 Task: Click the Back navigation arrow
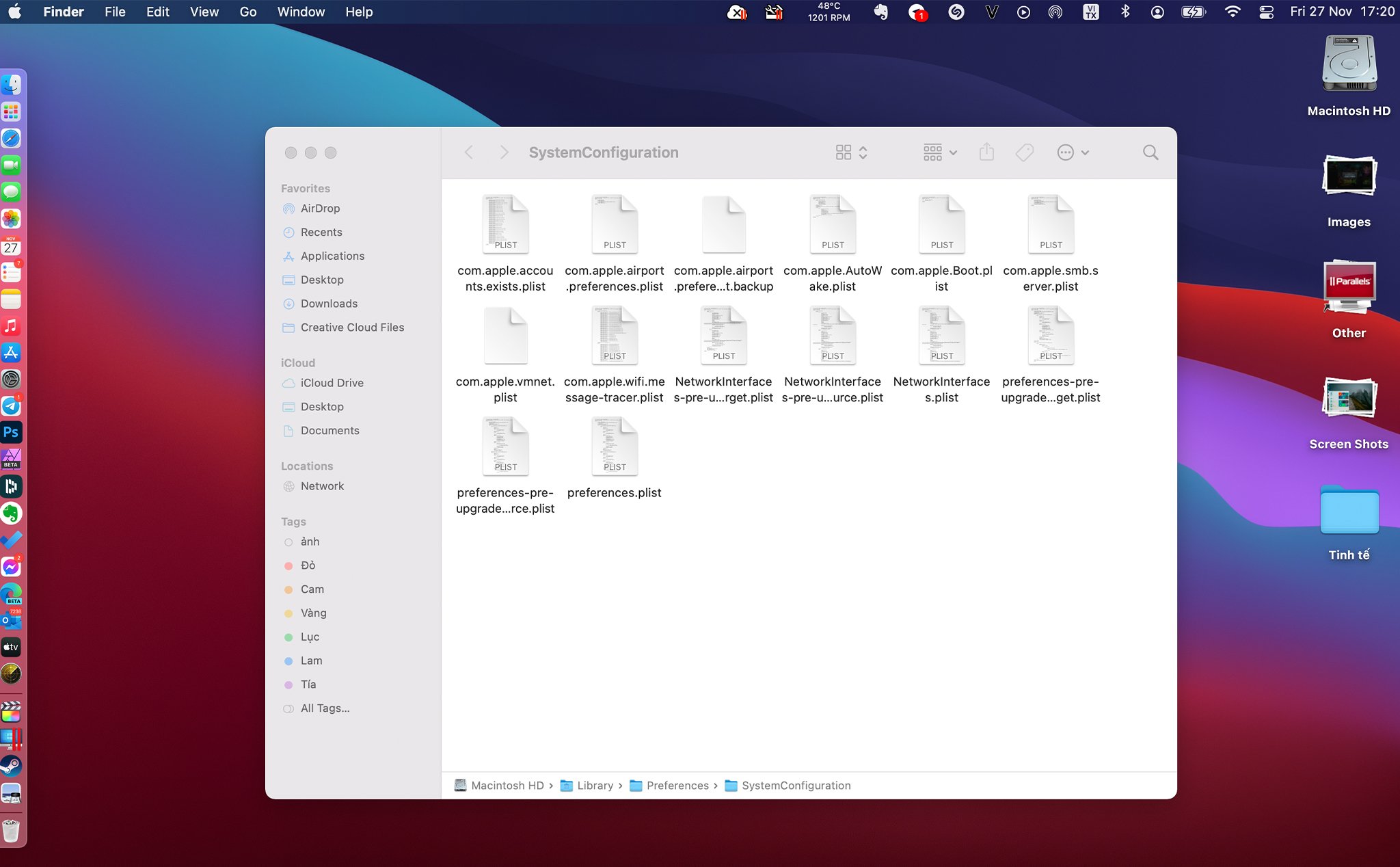[x=469, y=152]
